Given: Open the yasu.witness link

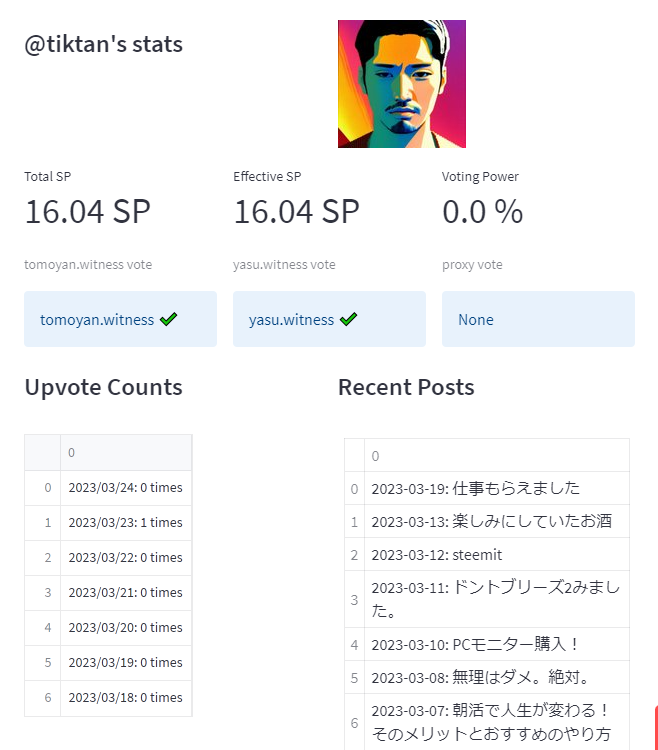Looking at the screenshot, I should 291,320.
